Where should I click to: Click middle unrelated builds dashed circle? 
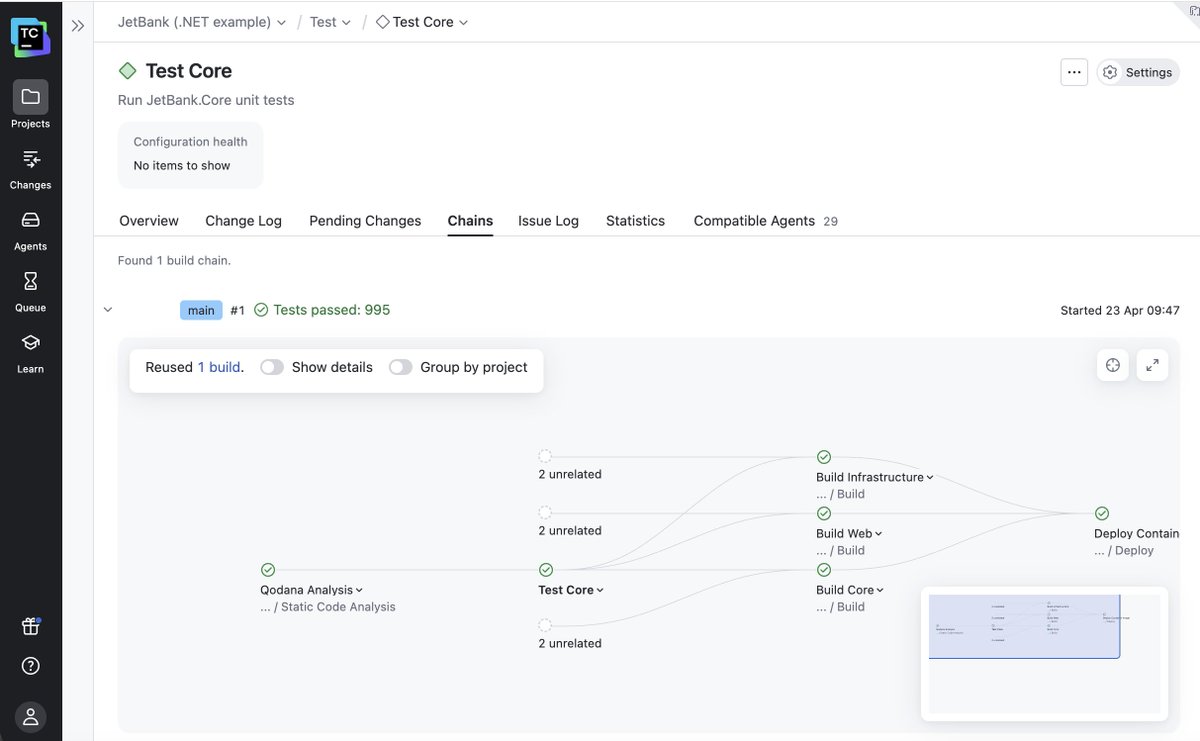(x=545, y=512)
